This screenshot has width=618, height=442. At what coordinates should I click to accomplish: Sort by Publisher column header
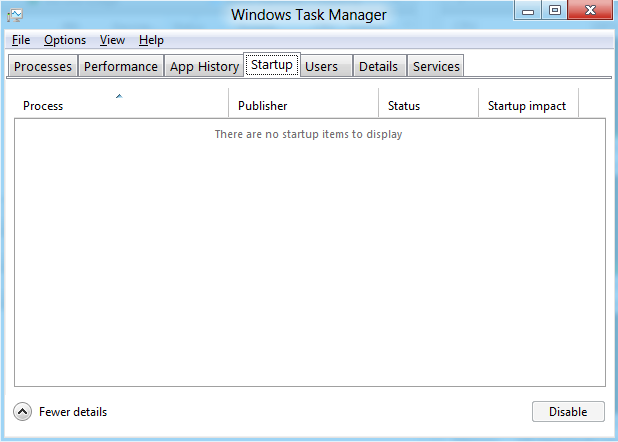pos(303,103)
